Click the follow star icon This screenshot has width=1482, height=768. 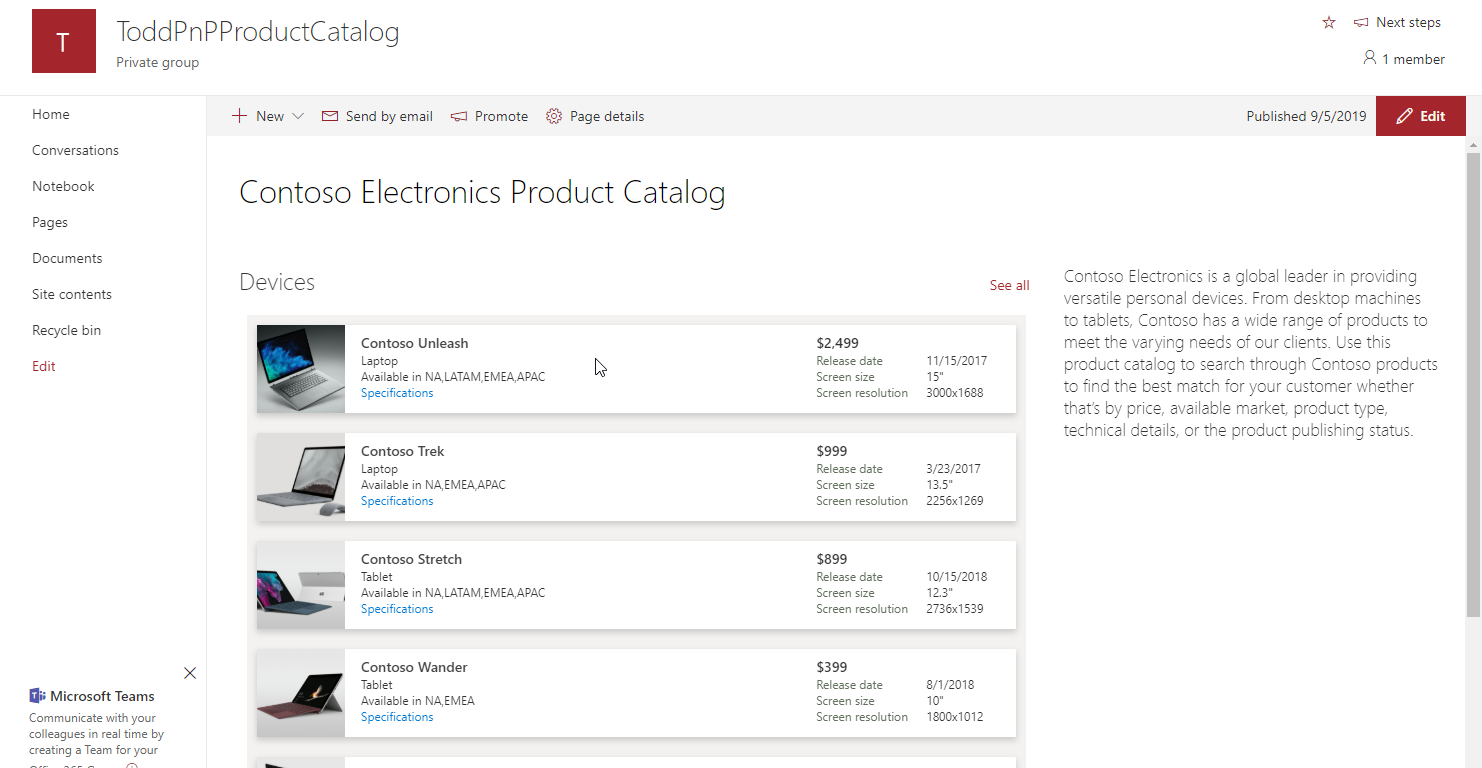pos(1329,22)
